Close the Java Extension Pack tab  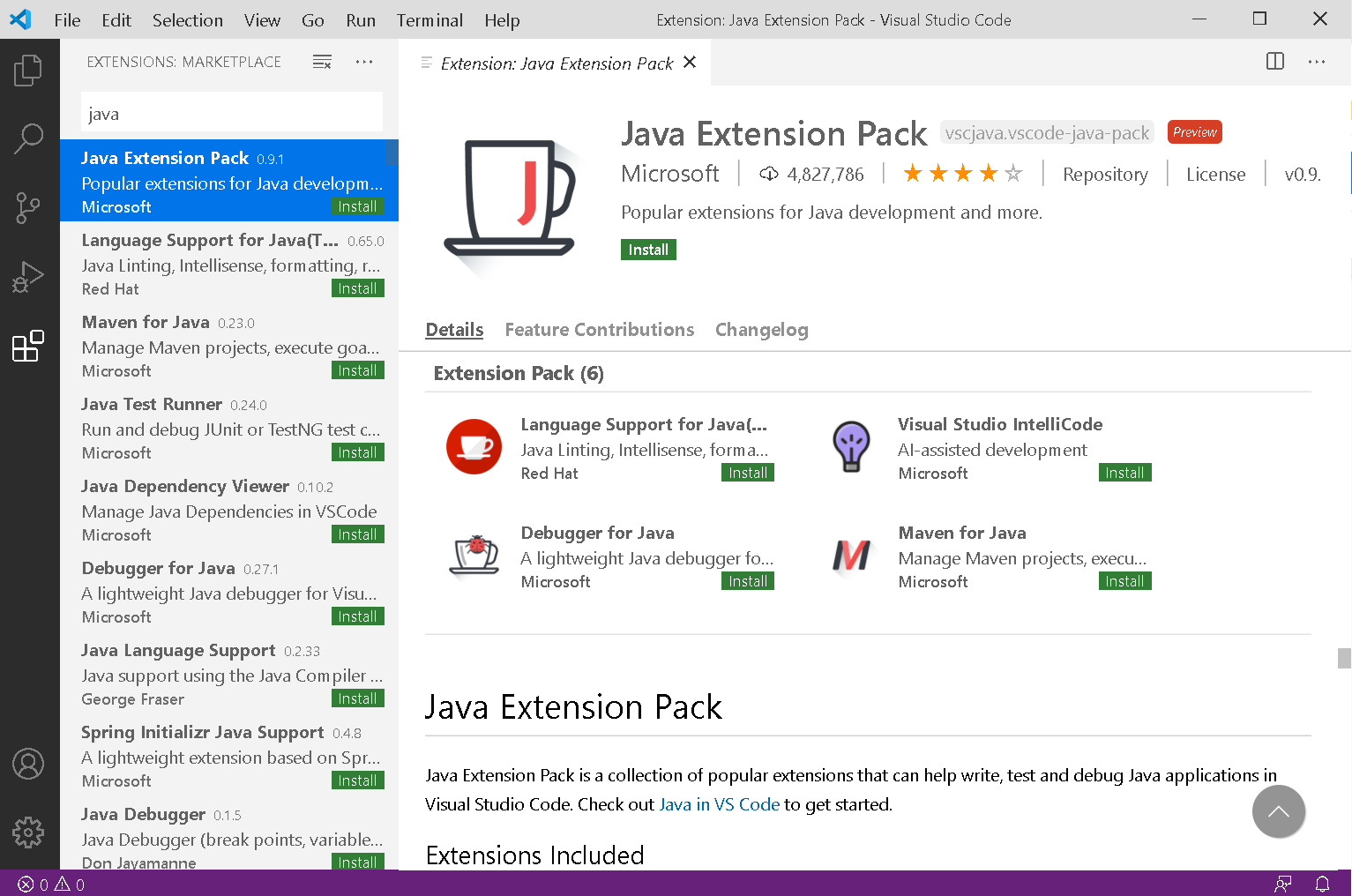690,63
